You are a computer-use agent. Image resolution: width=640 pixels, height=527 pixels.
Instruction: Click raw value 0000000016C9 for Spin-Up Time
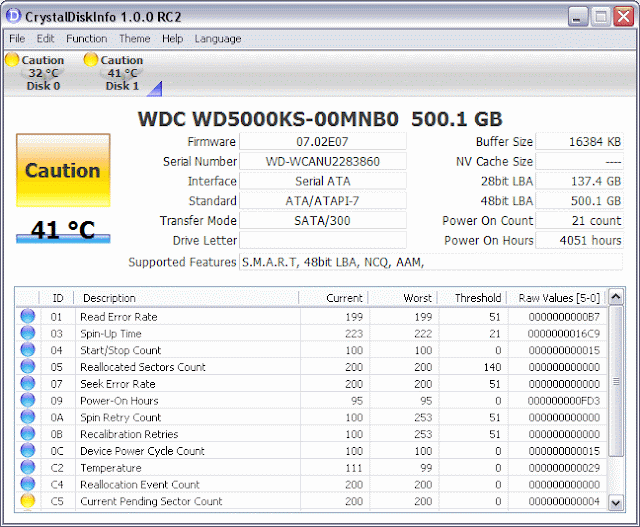(x=564, y=334)
